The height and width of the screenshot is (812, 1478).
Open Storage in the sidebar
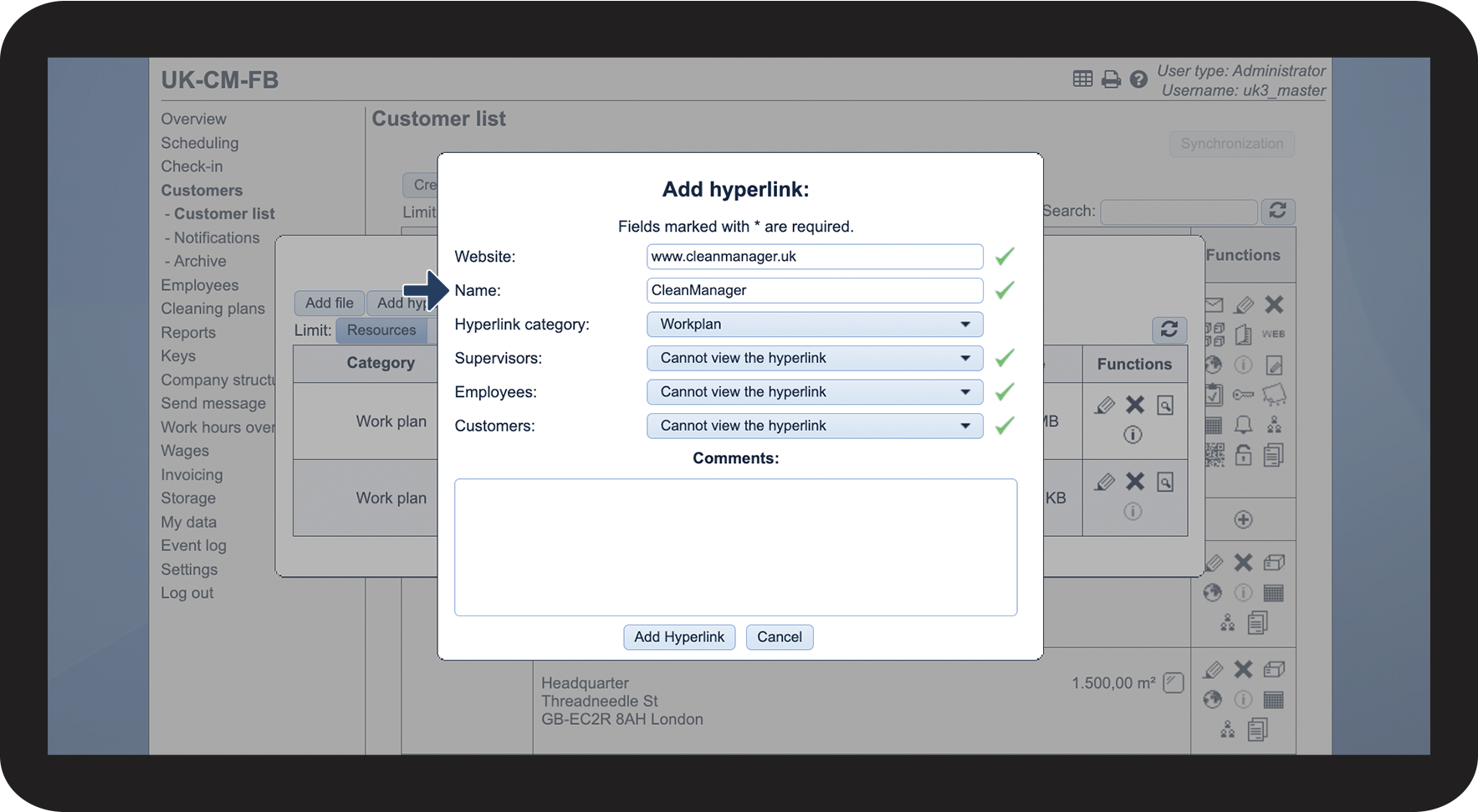[x=188, y=498]
